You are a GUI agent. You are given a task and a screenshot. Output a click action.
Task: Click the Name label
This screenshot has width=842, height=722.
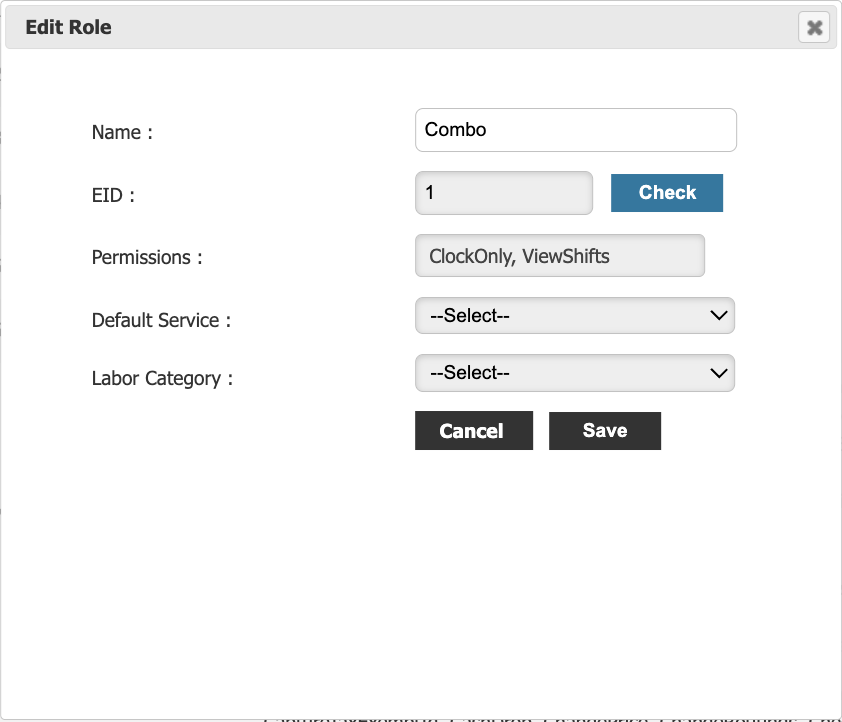[x=122, y=132]
